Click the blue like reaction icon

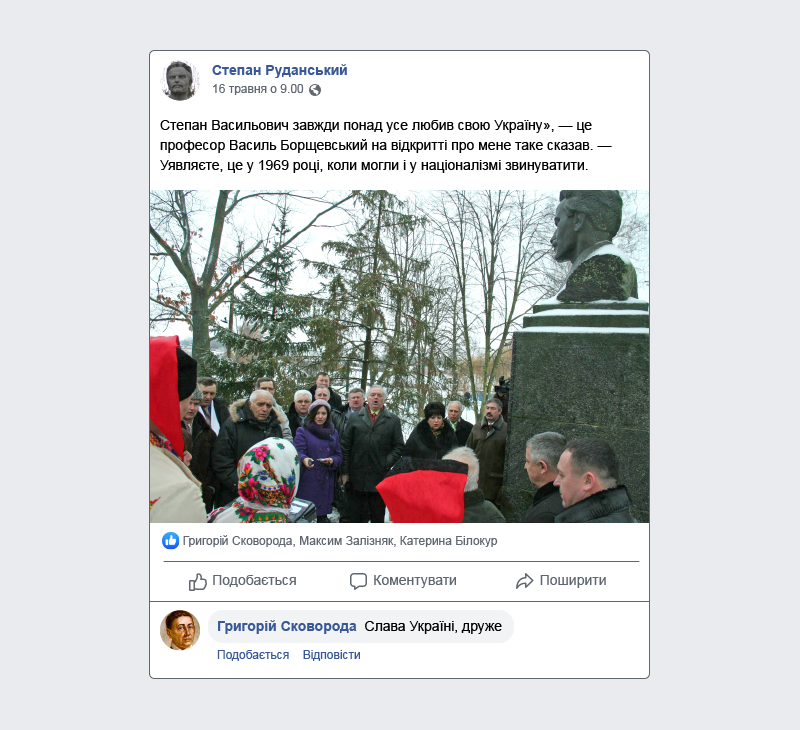coord(170,541)
